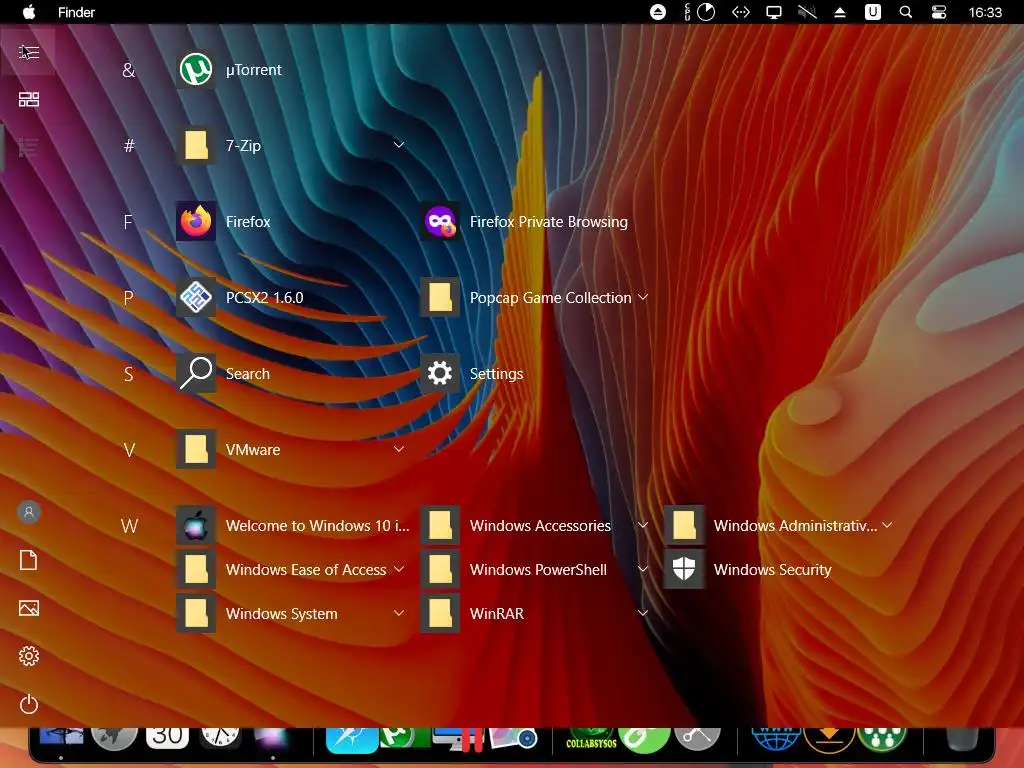Image resolution: width=1024 pixels, height=768 pixels.
Task: Open the Pictures icon in the sidebar
Action: (29, 608)
